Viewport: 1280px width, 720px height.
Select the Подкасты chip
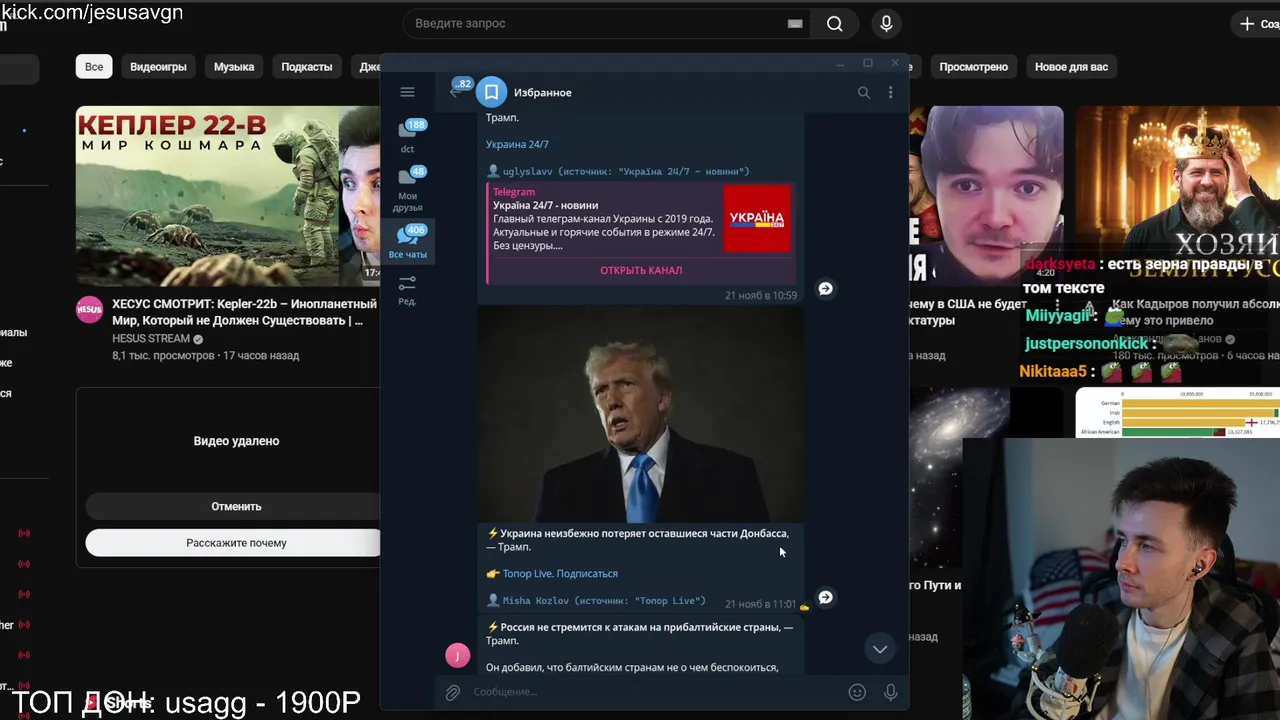[307, 67]
